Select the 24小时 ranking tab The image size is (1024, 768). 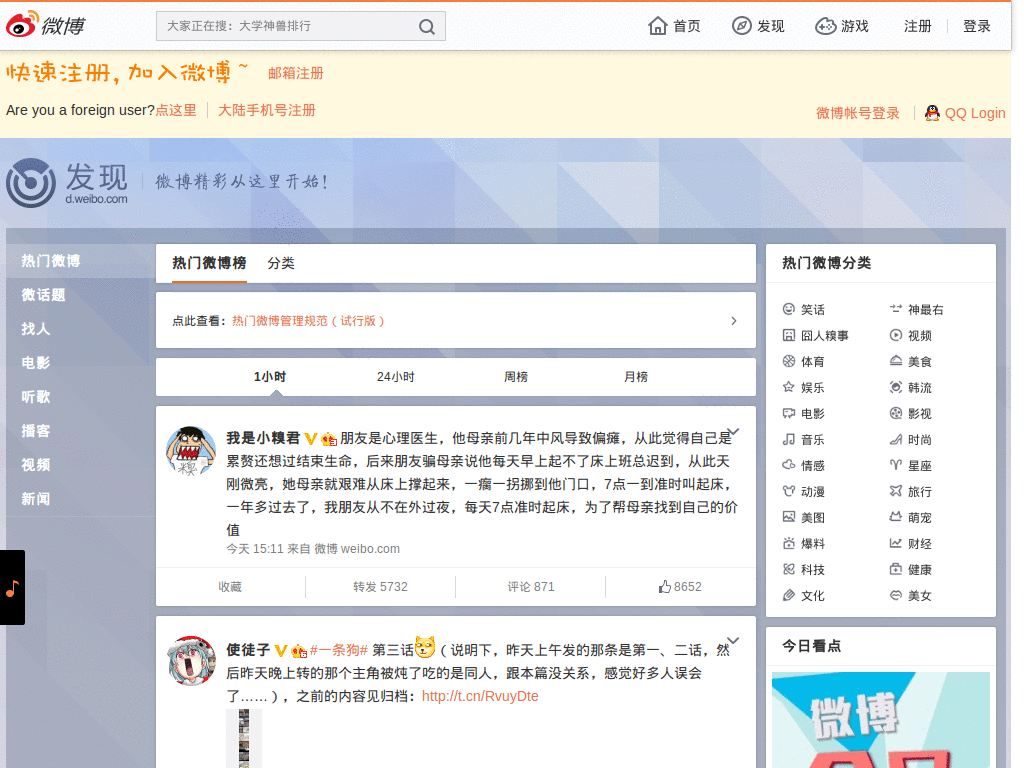click(x=395, y=377)
